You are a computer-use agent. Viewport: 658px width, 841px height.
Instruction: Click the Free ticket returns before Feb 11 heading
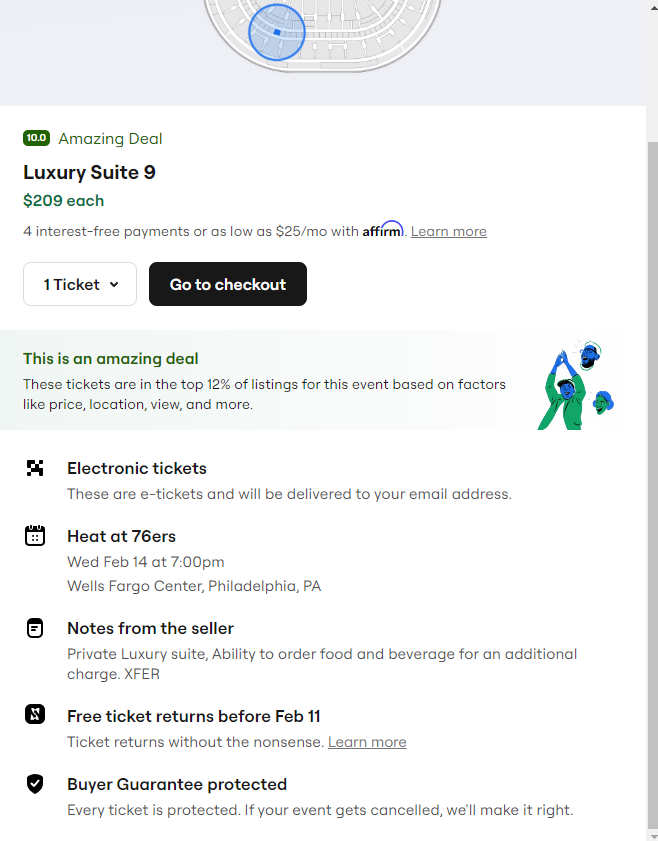tap(193, 716)
